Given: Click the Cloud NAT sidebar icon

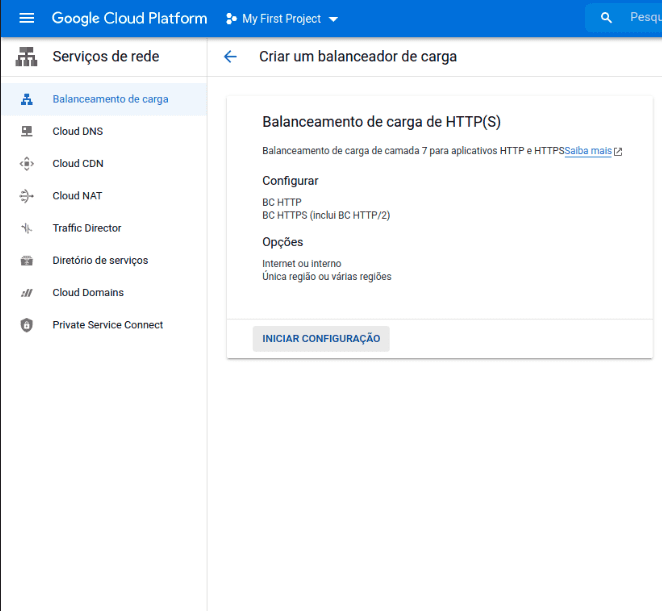Looking at the screenshot, I should 27,196.
